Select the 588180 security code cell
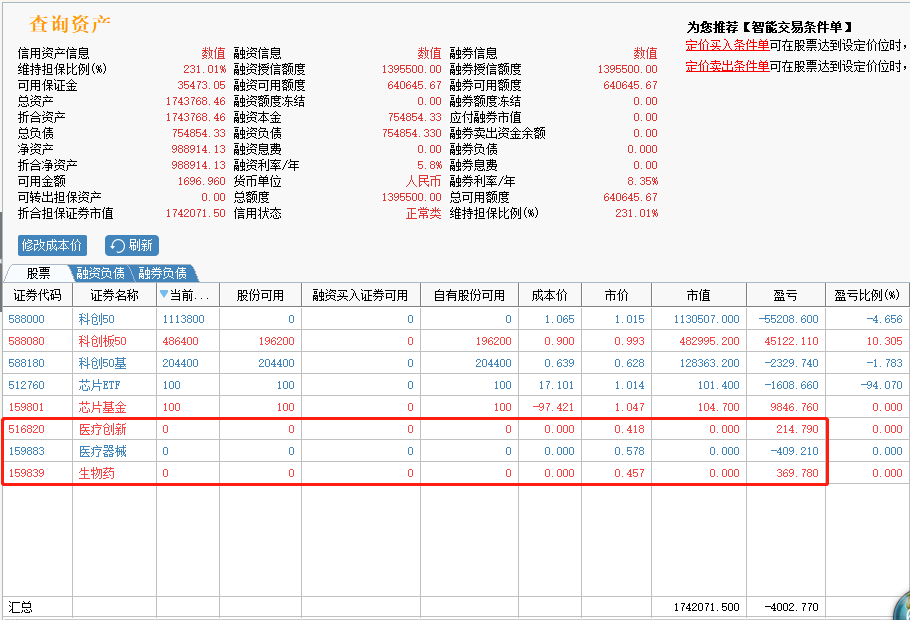910x620 pixels. pyautogui.click(x=26, y=363)
